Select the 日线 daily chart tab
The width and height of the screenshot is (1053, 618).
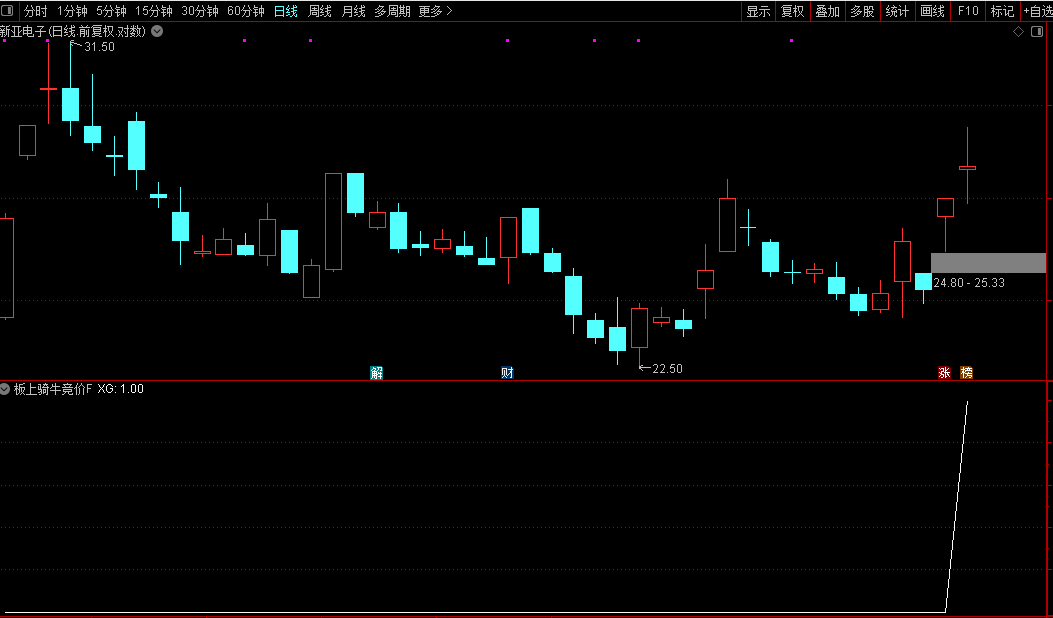[x=286, y=11]
